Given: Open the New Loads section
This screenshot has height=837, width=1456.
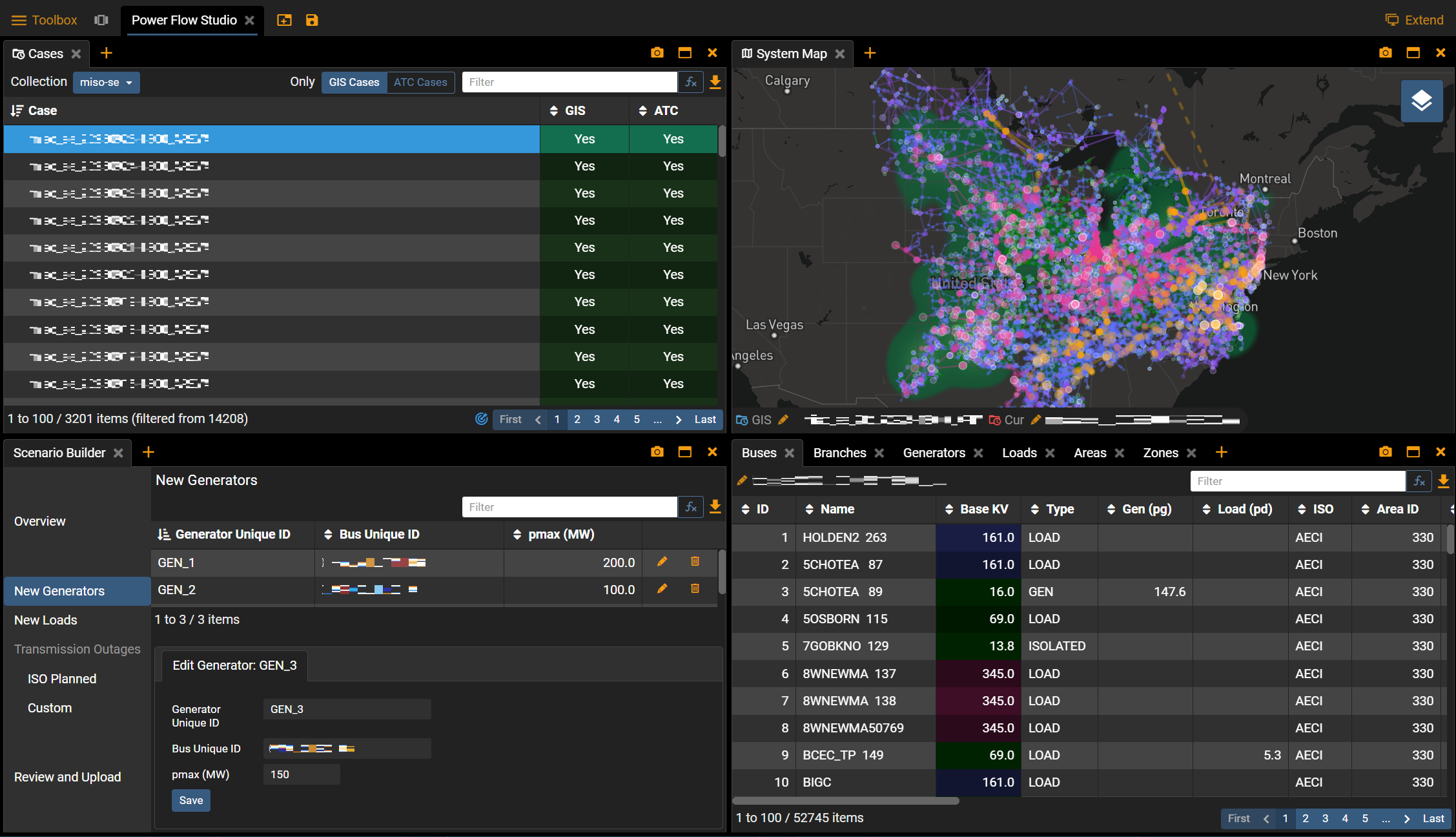Looking at the screenshot, I should pos(46,620).
